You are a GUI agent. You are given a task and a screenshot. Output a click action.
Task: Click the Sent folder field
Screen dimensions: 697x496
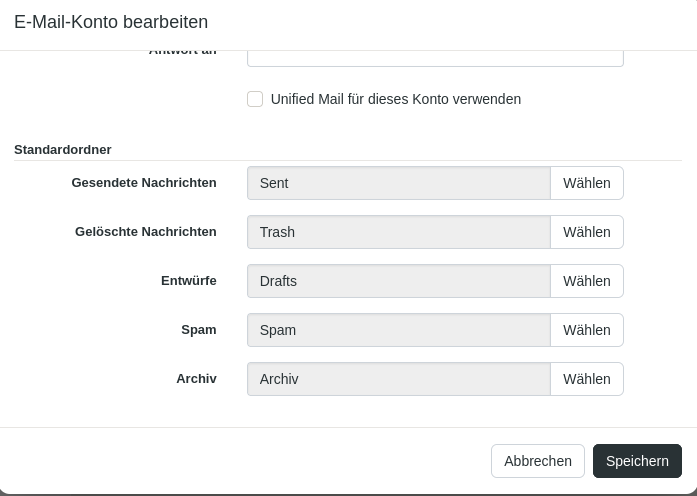[x=398, y=183]
